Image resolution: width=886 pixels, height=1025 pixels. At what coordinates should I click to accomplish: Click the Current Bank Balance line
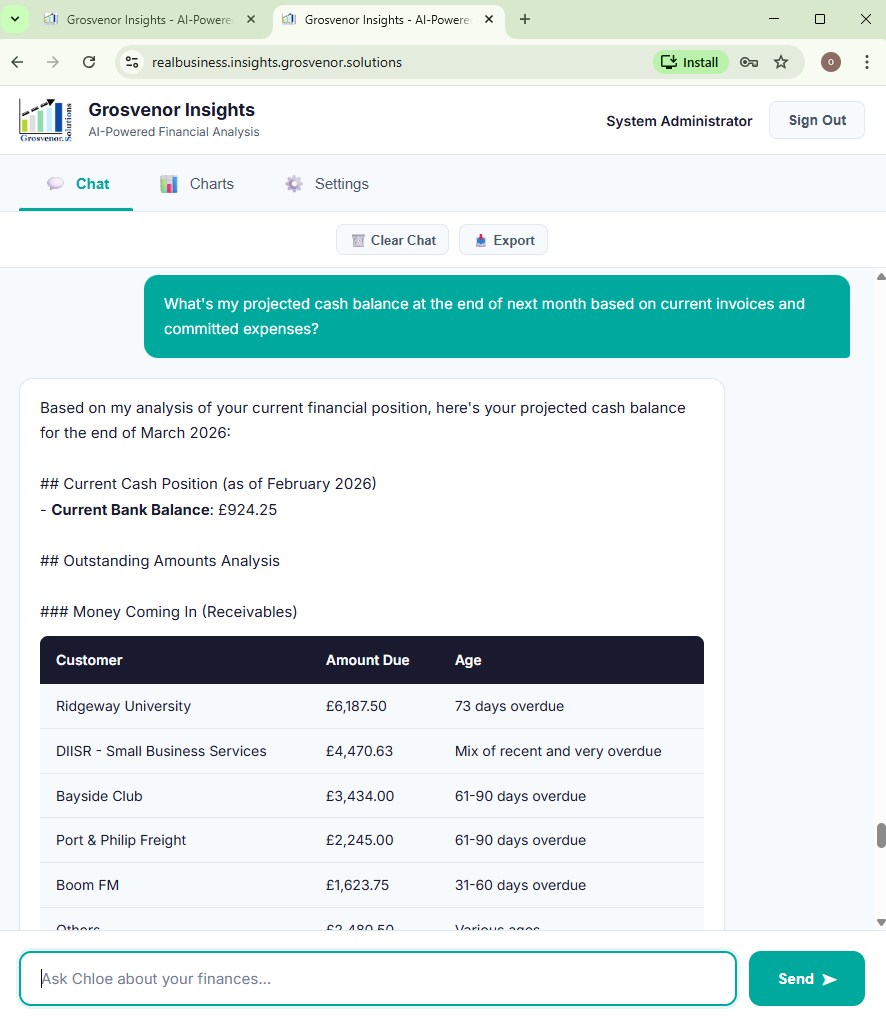tap(159, 510)
